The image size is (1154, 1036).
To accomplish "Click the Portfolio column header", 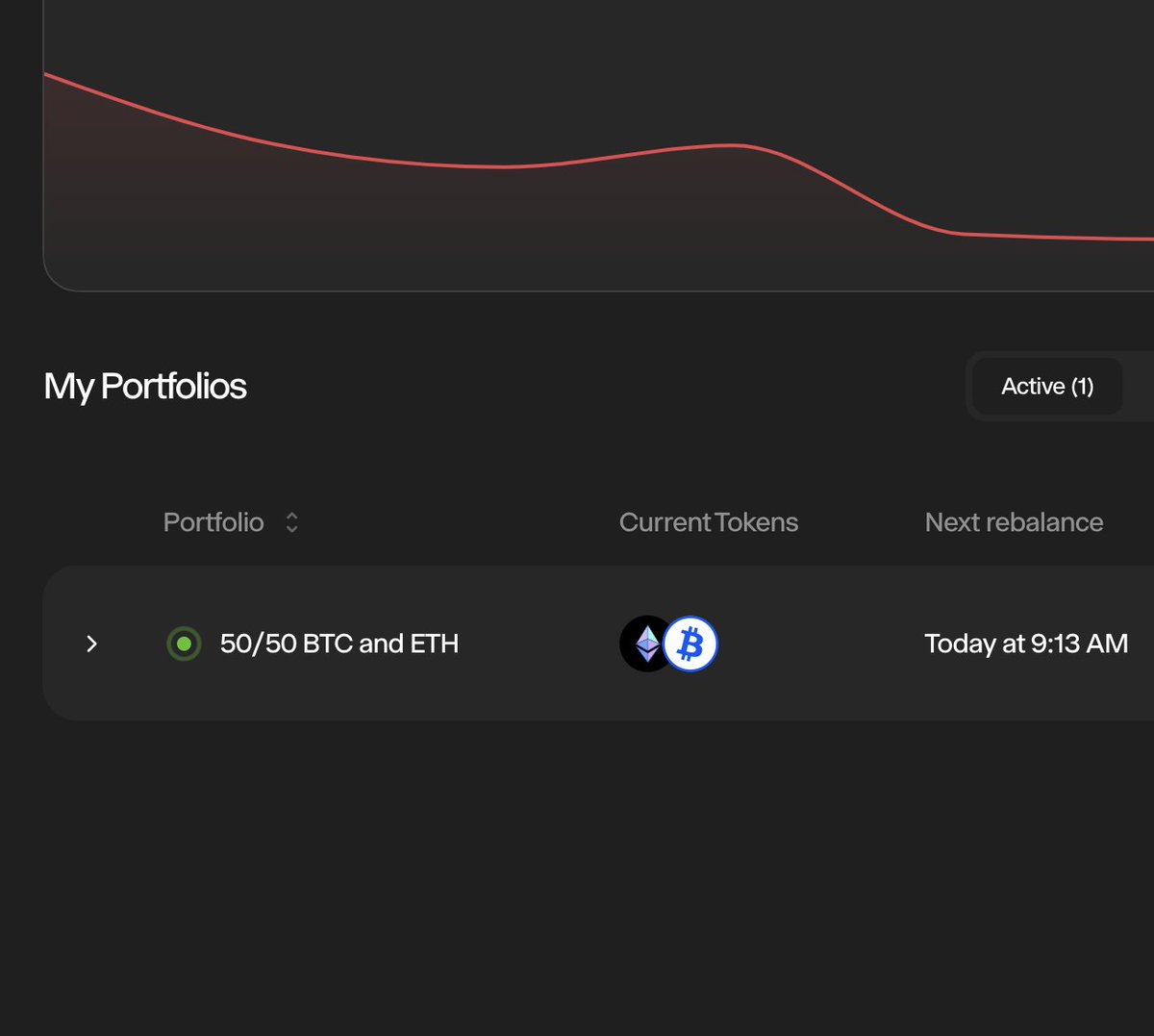I will point(213,522).
